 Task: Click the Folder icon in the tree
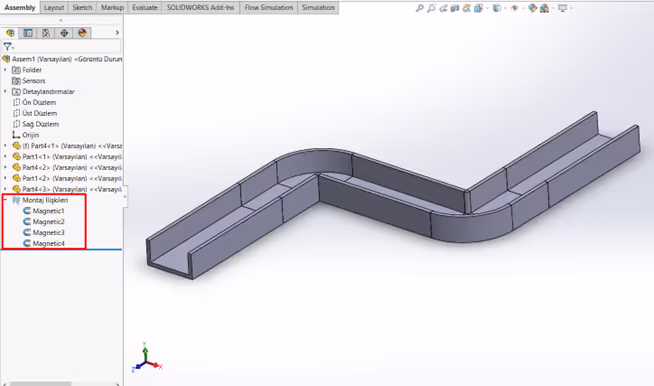pos(16,70)
